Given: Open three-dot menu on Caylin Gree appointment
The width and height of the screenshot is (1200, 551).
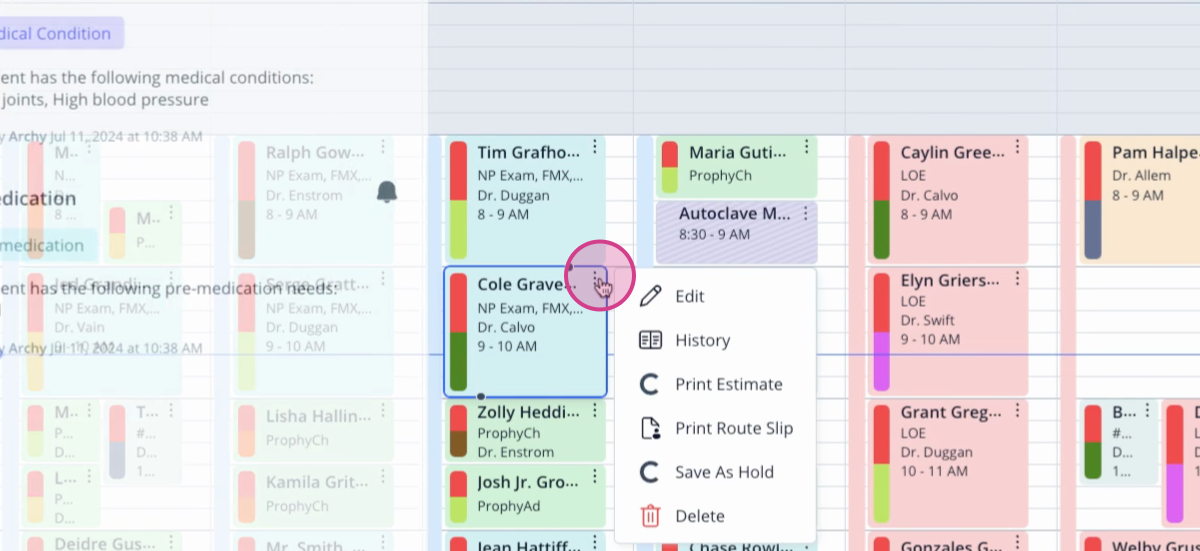Looking at the screenshot, I should tap(1017, 148).
